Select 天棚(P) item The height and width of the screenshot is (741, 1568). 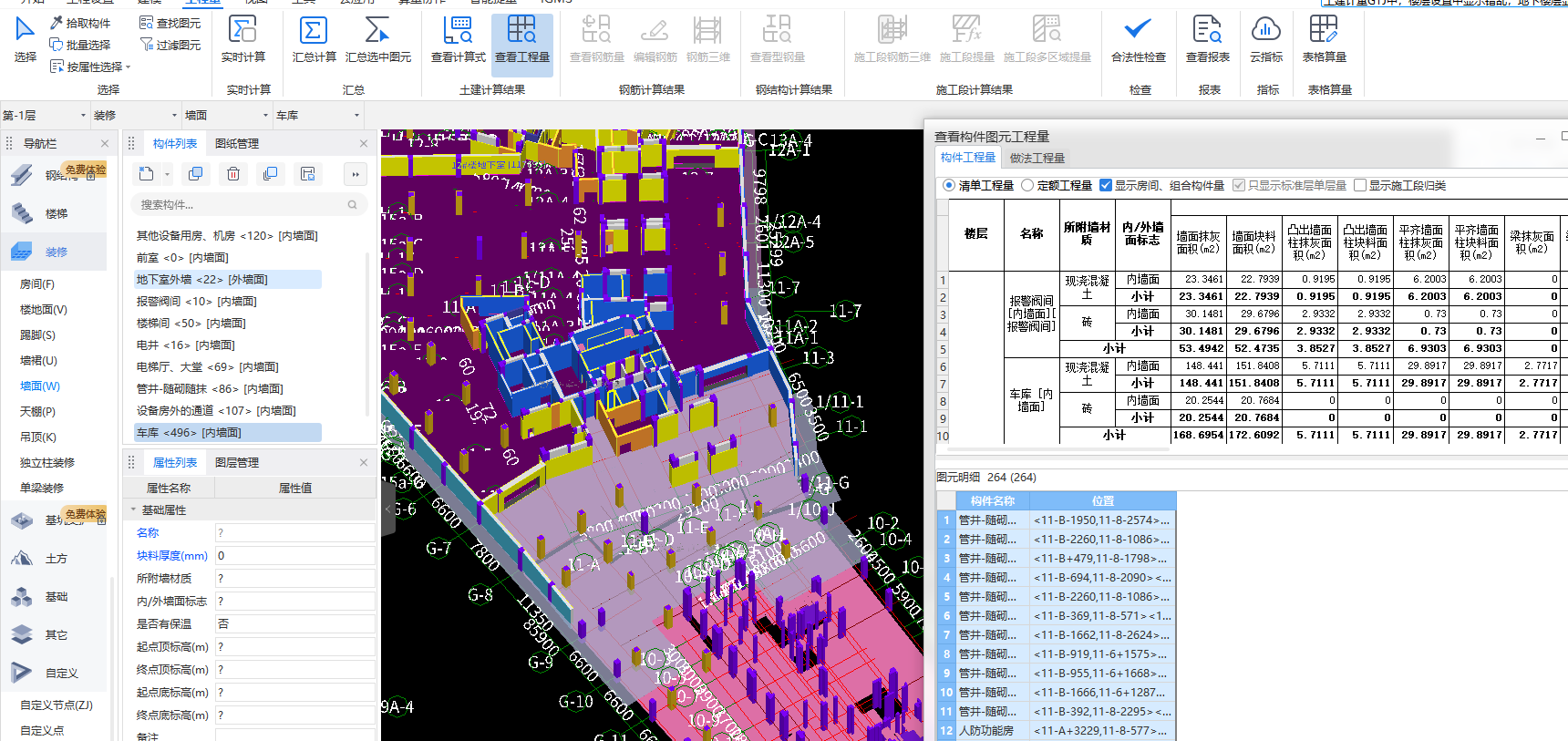click(37, 412)
